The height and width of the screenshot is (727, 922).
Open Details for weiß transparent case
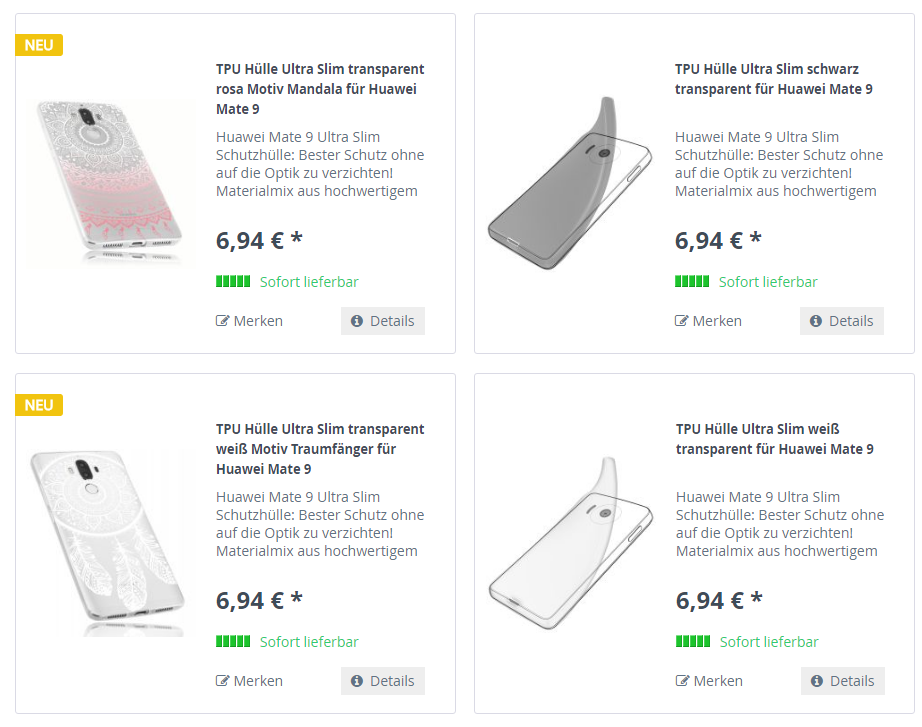(842, 681)
